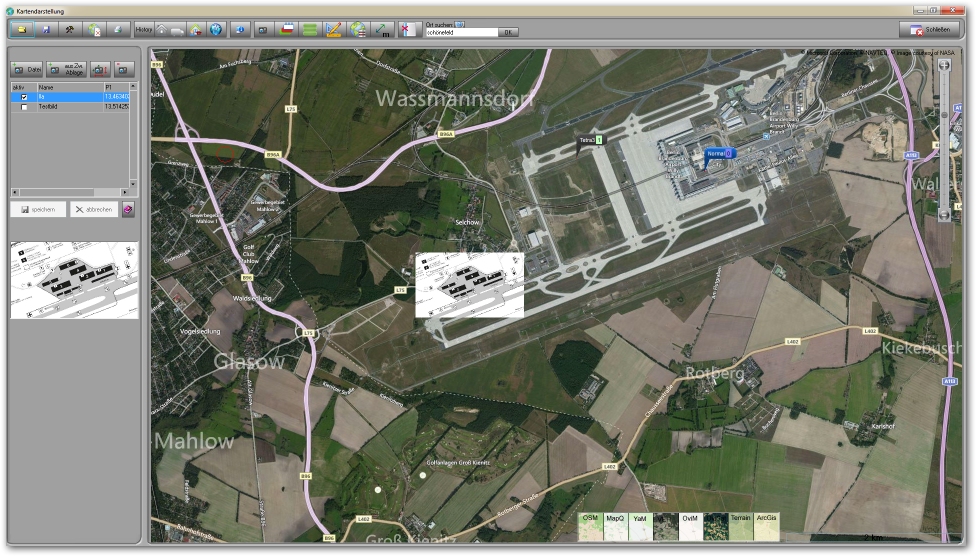Image resolution: width=976 pixels, height=556 pixels.
Task: Click zoom out minus on map slider
Action: pyautogui.click(x=944, y=215)
